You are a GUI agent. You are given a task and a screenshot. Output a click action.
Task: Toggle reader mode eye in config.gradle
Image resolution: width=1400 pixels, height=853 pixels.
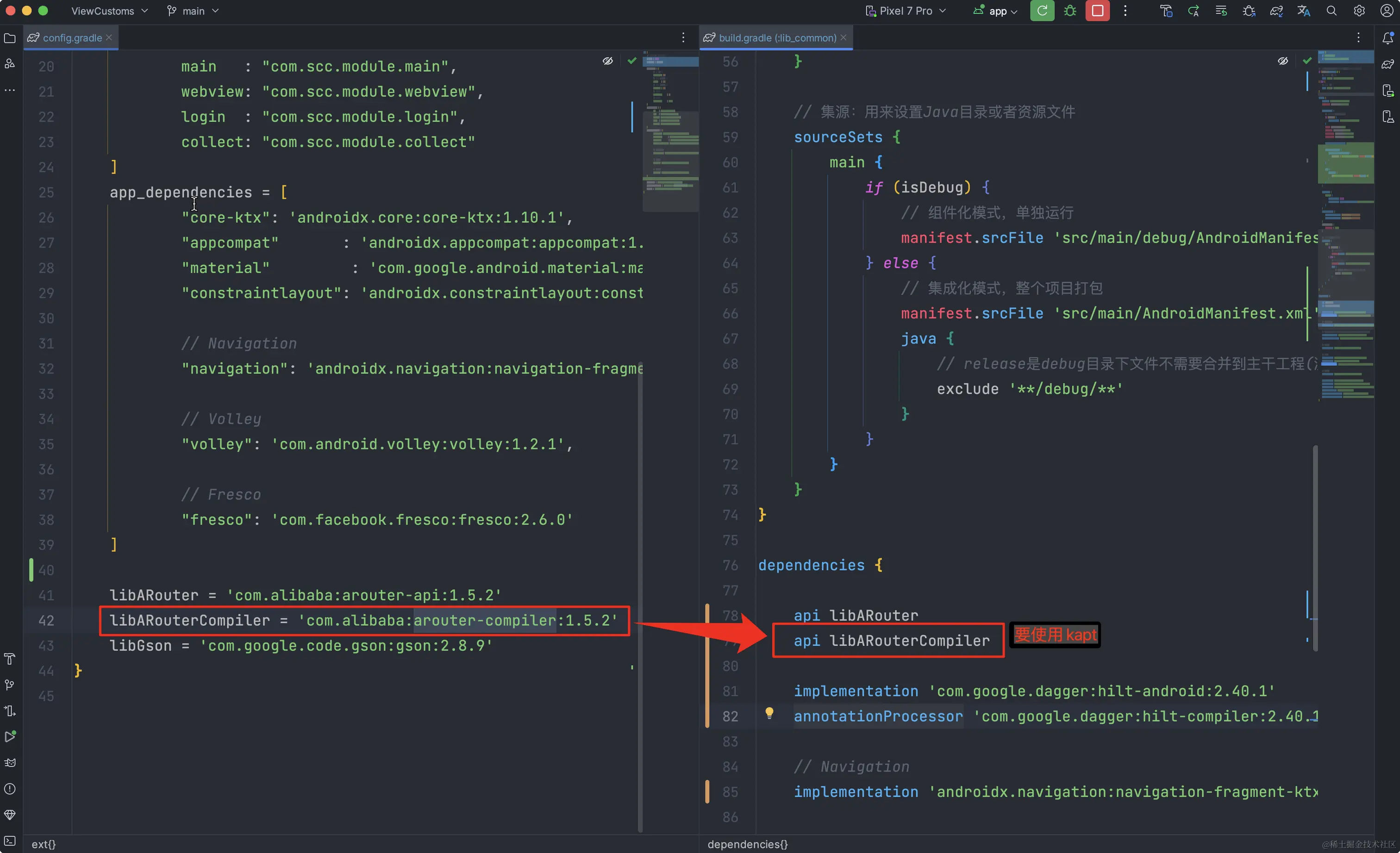(x=607, y=61)
